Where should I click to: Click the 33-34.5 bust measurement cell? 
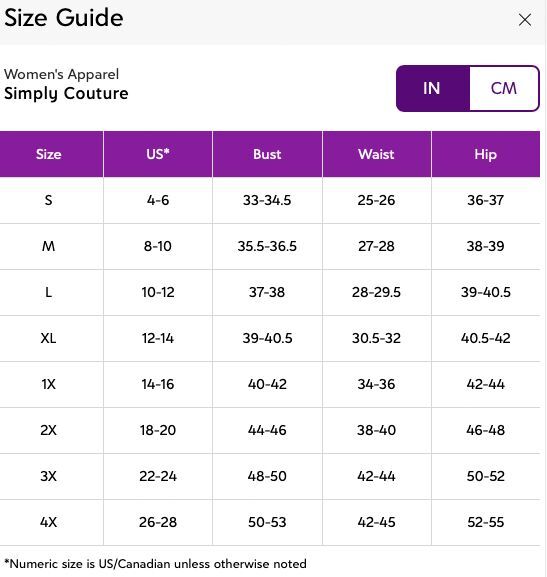(267, 200)
